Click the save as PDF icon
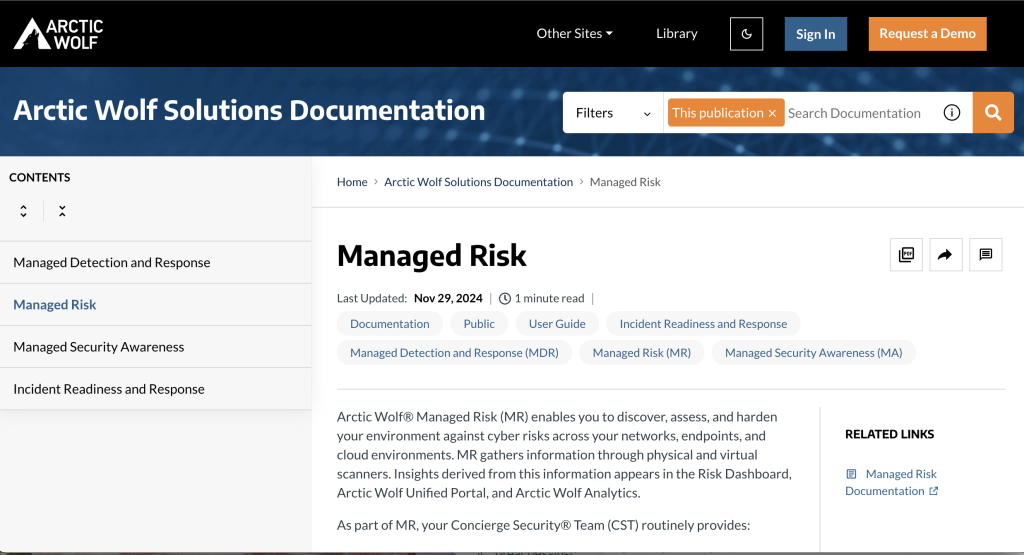Screen dimensions: 1024x555 click(x=906, y=255)
